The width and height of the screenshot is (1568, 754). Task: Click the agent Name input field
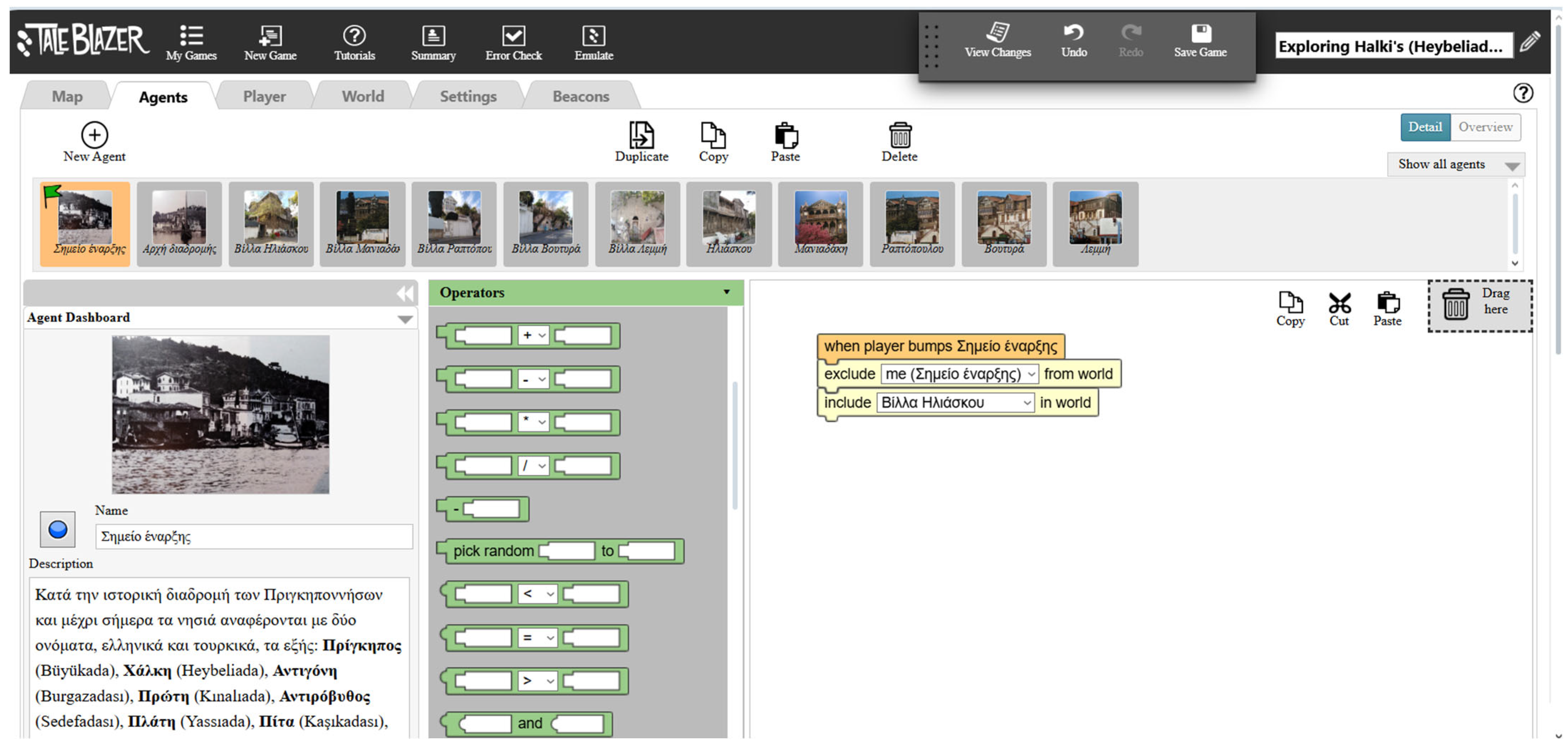coord(254,537)
